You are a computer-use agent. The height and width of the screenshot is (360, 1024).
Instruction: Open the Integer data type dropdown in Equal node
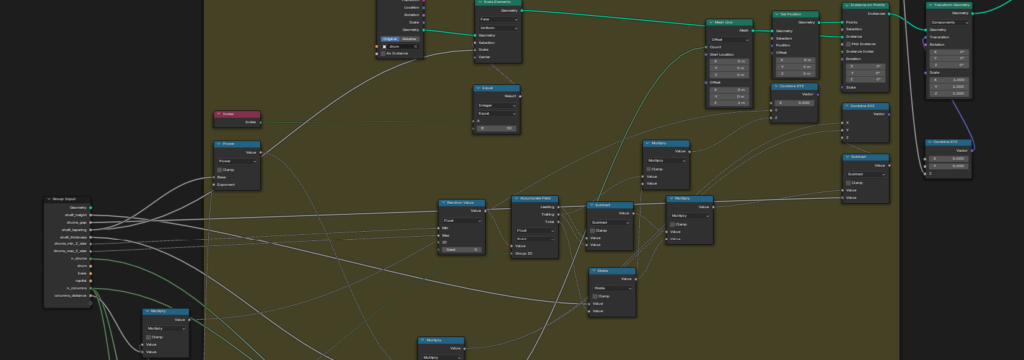(x=497, y=105)
